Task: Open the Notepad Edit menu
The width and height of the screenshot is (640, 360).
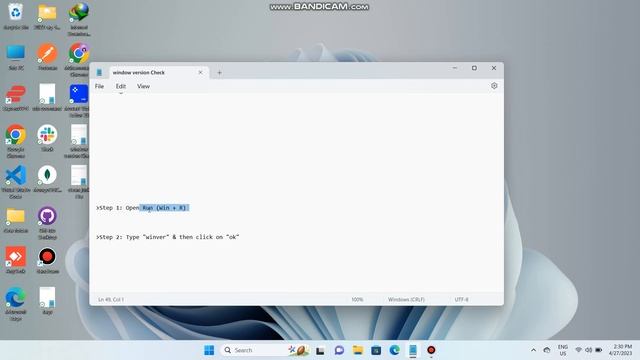Action: point(121,86)
